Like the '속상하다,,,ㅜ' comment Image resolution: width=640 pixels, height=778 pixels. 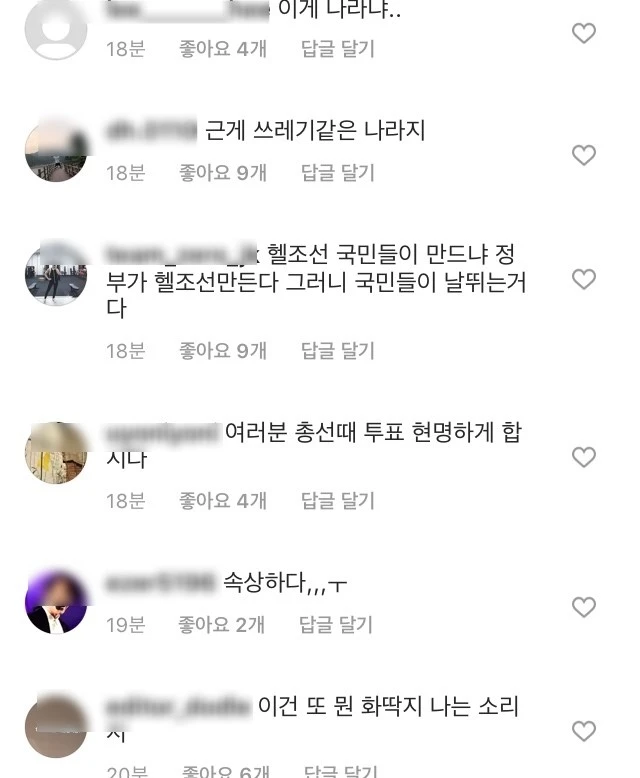tap(583, 607)
